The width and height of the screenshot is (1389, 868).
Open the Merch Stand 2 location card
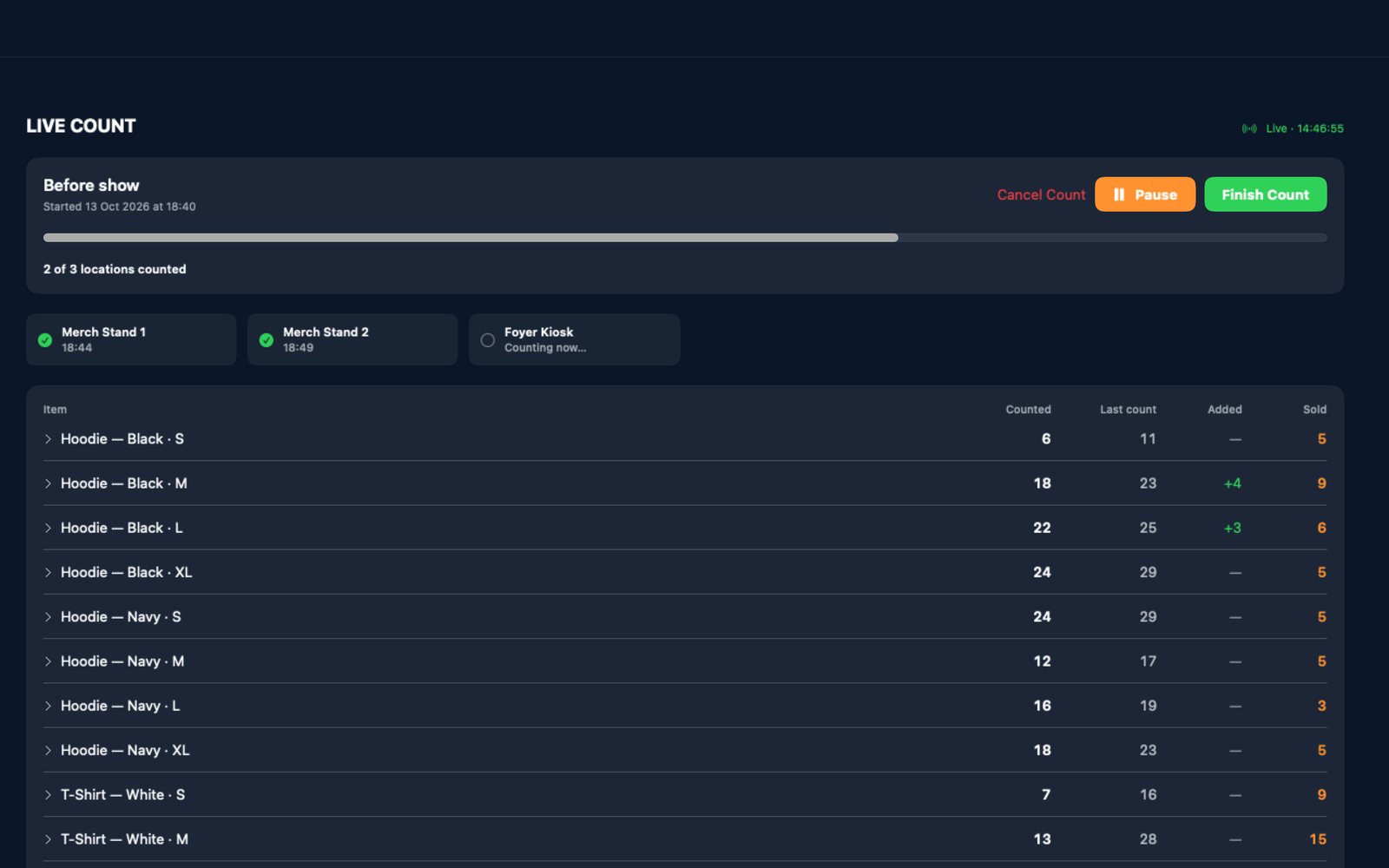(352, 339)
